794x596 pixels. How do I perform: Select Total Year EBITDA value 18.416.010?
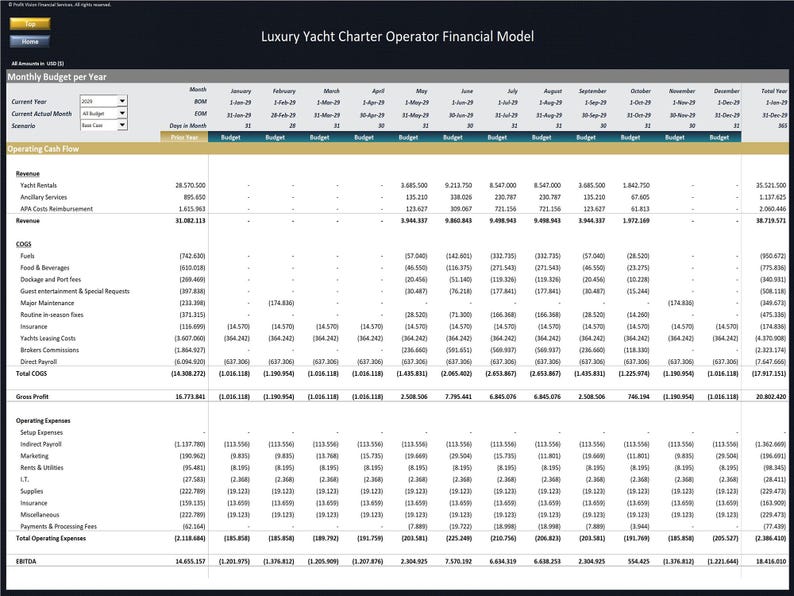pyautogui.click(x=771, y=562)
